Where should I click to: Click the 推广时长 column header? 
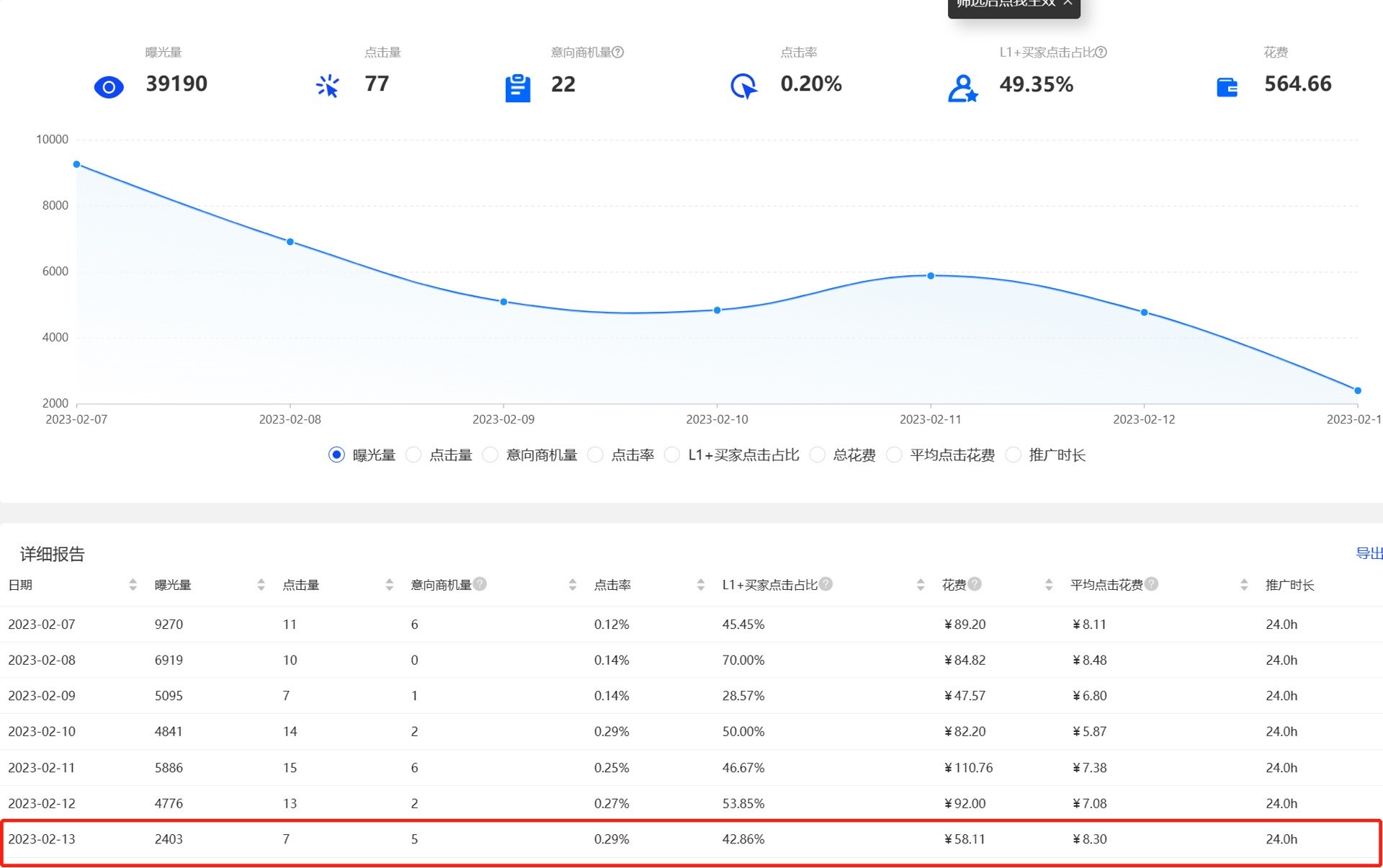pyautogui.click(x=1290, y=585)
